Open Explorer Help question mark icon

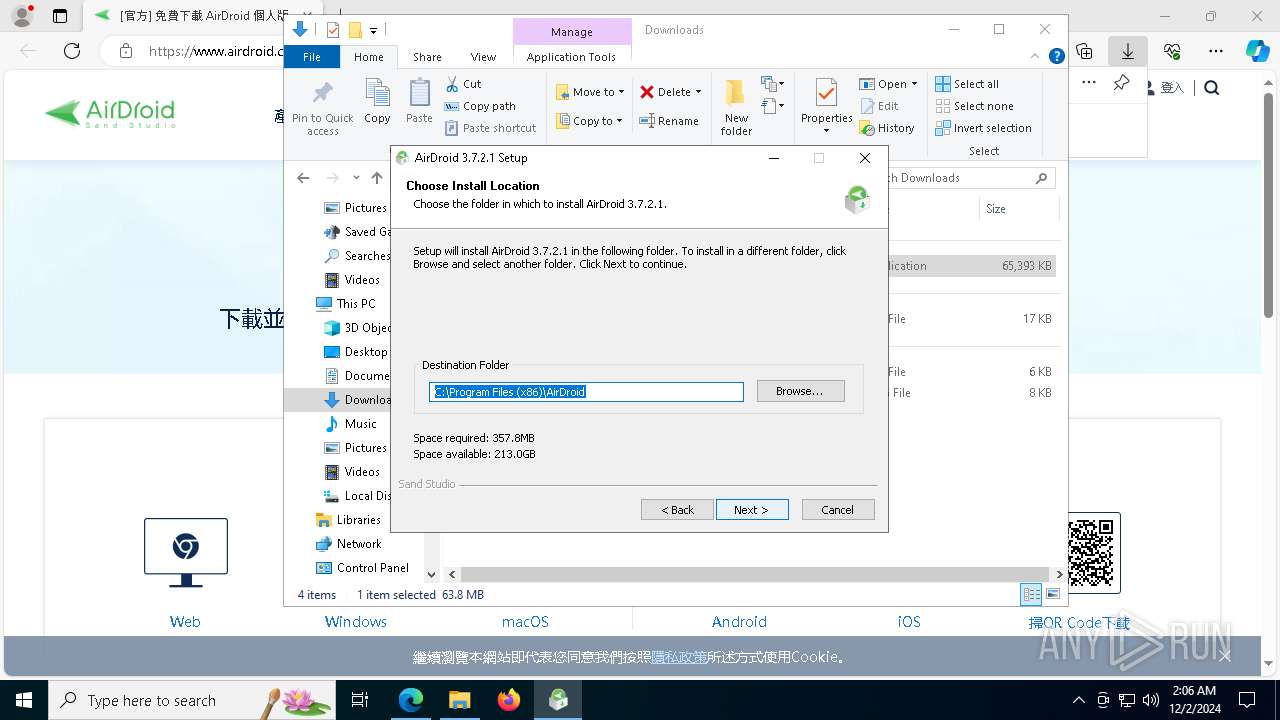click(x=1056, y=56)
